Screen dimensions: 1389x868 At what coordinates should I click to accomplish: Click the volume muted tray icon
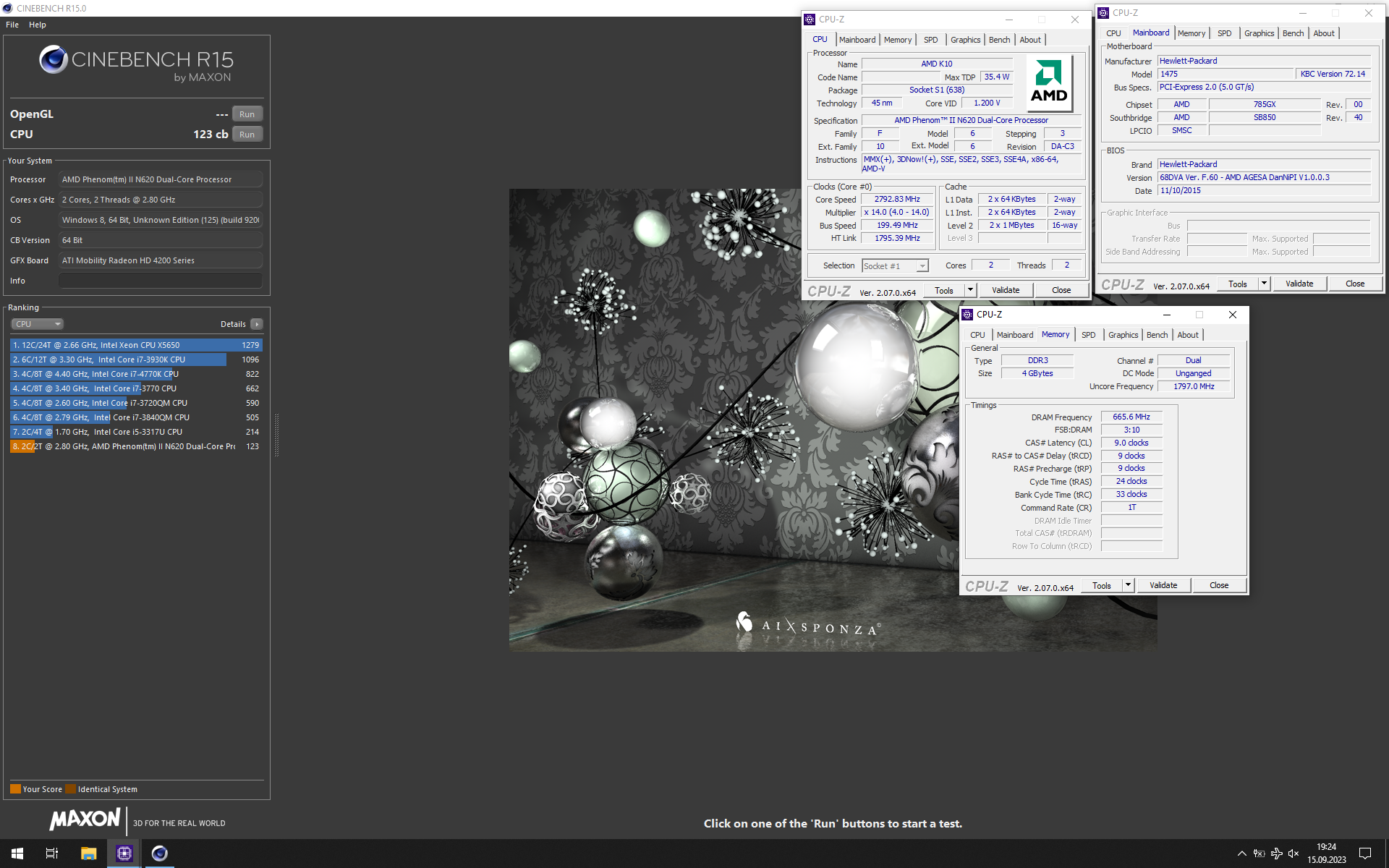click(x=1294, y=854)
